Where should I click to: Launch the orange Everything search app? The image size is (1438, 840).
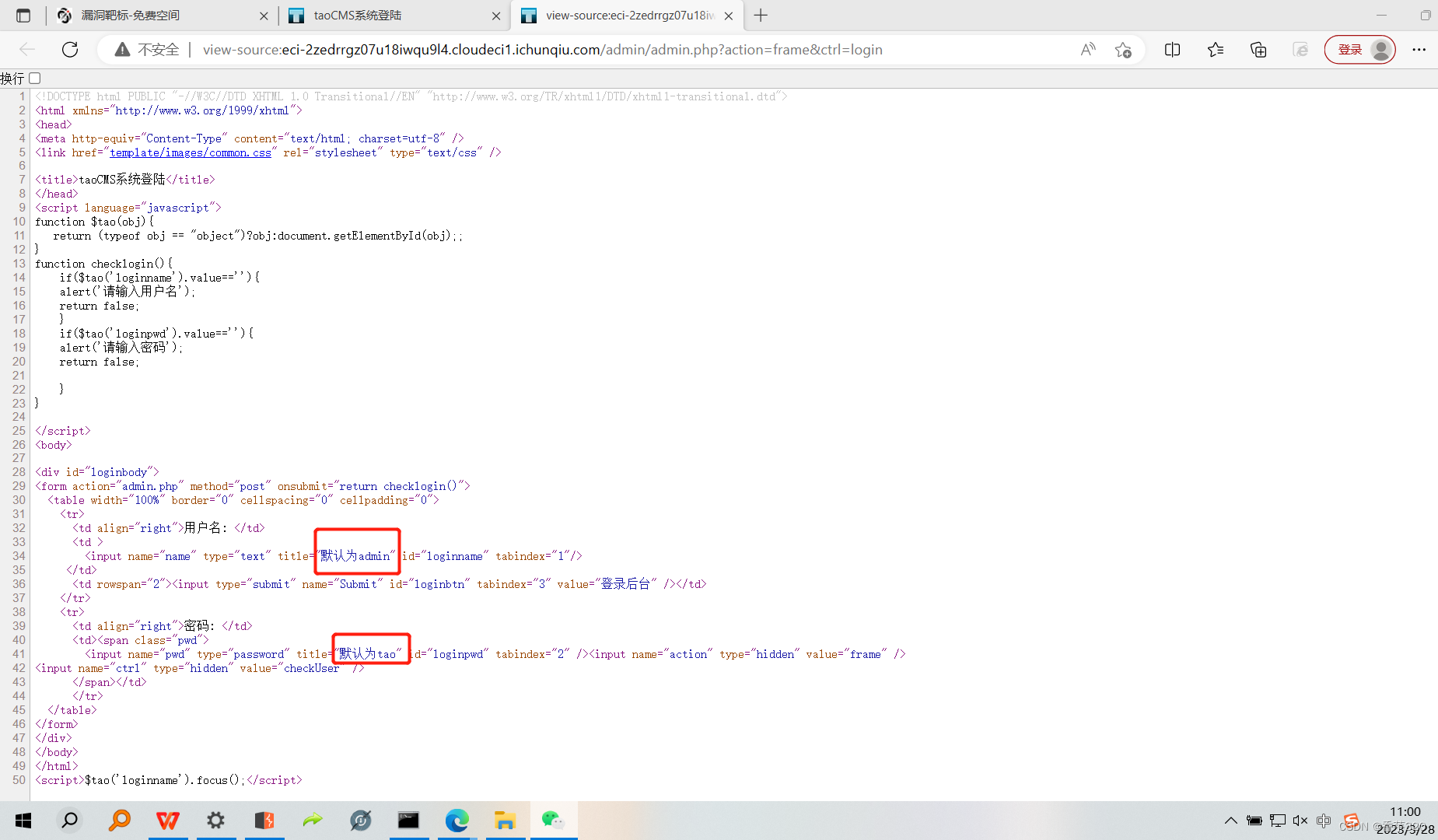tap(120, 821)
